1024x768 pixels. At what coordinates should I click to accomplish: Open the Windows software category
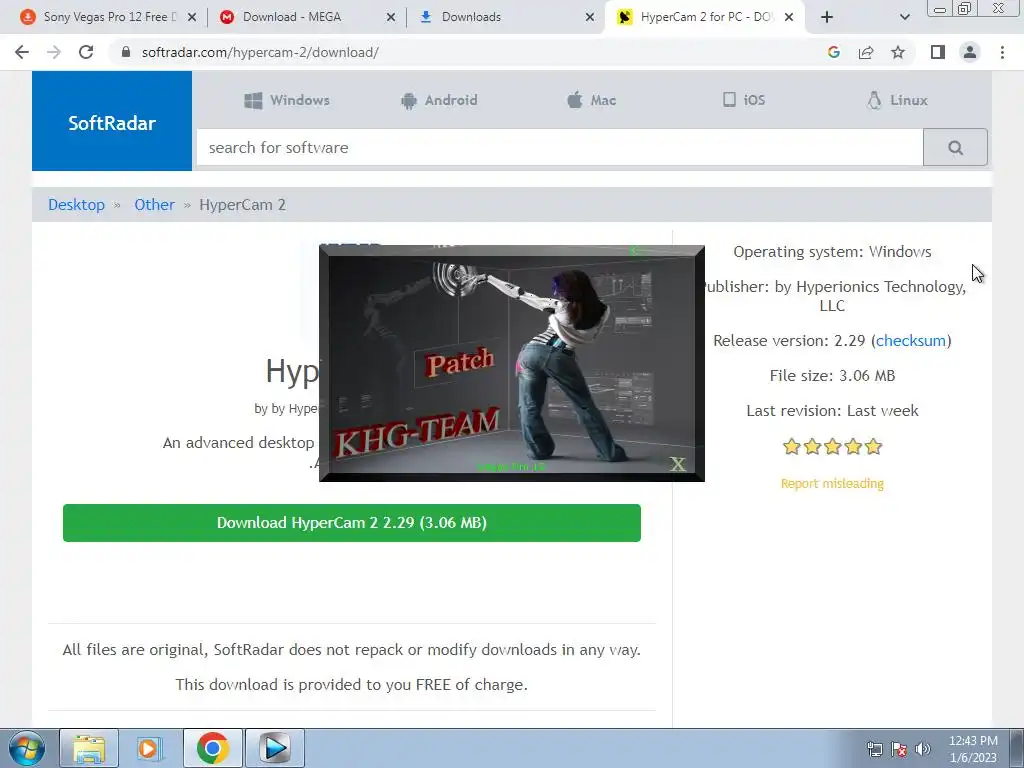(x=287, y=100)
